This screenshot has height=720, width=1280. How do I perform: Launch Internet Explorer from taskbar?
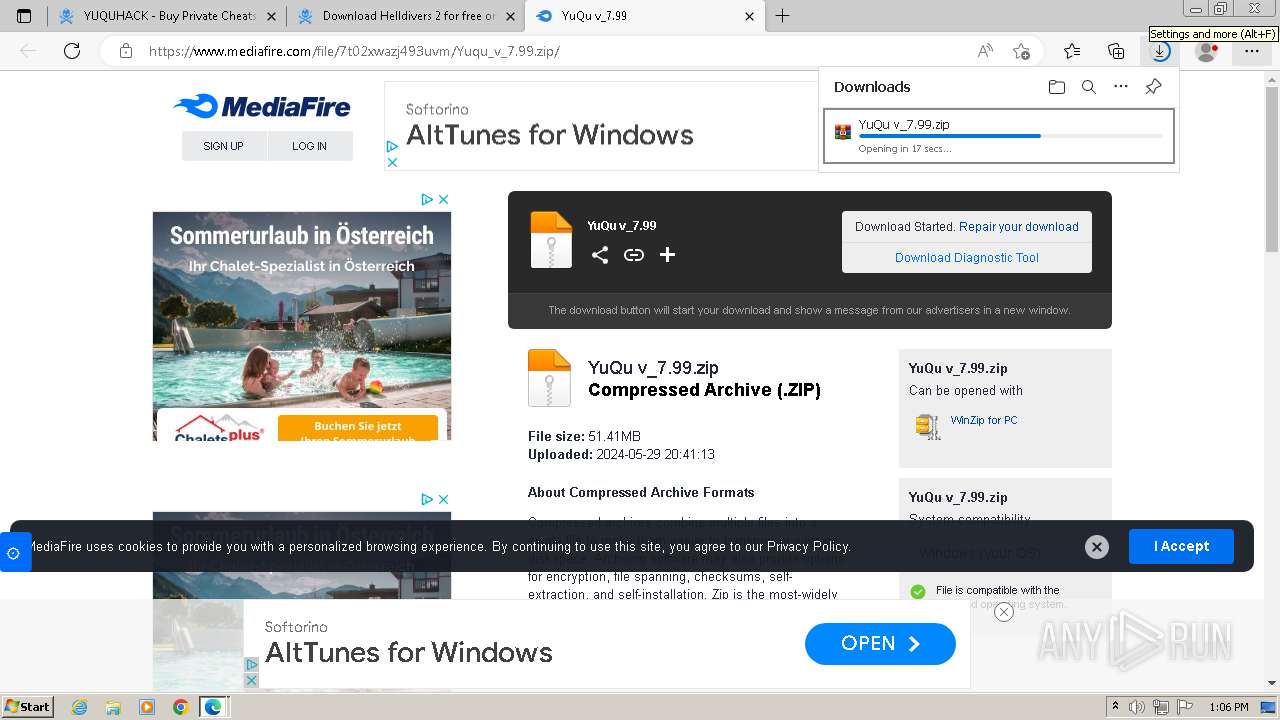pos(79,707)
